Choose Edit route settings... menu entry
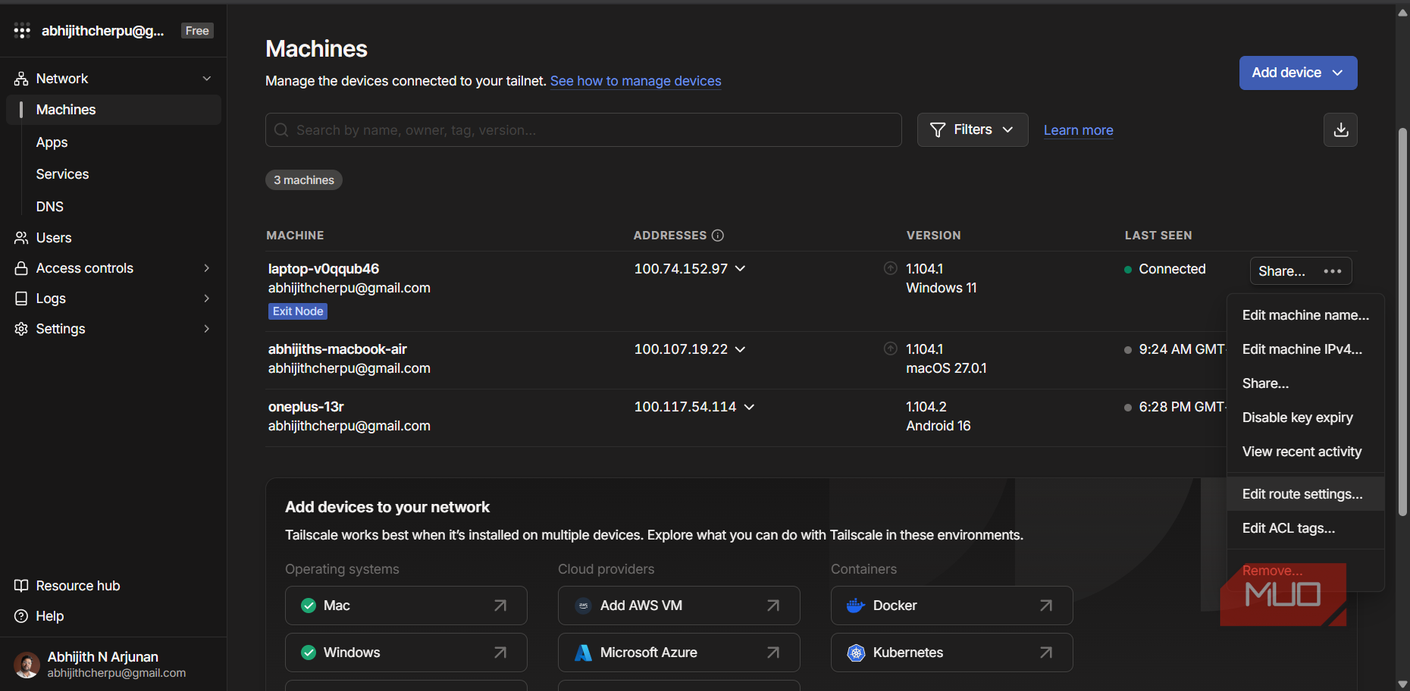Viewport: 1410px width, 691px height. point(1305,494)
